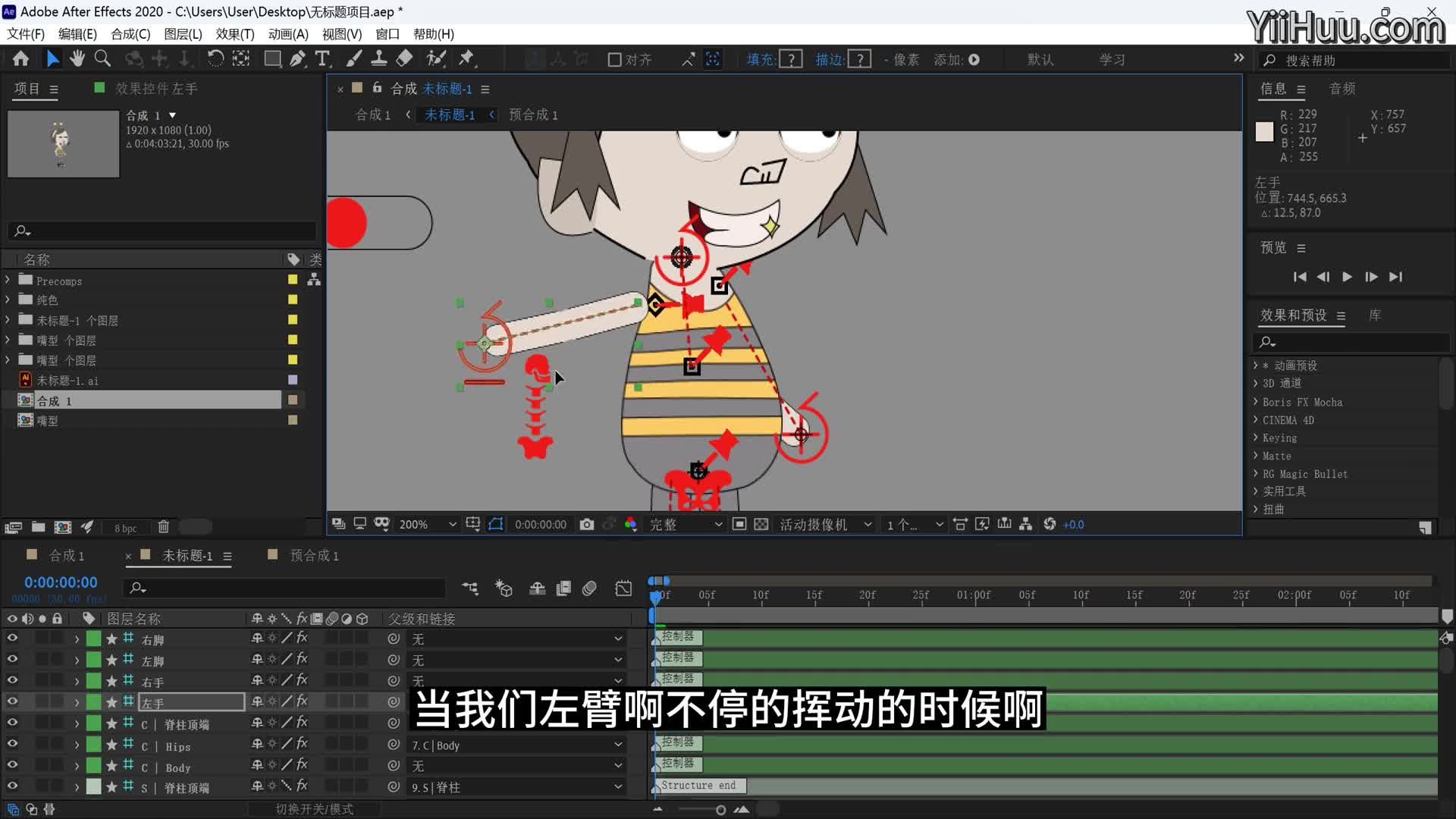Hide the 左手 layer with its eye icon
The height and width of the screenshot is (819, 1456).
[12, 701]
